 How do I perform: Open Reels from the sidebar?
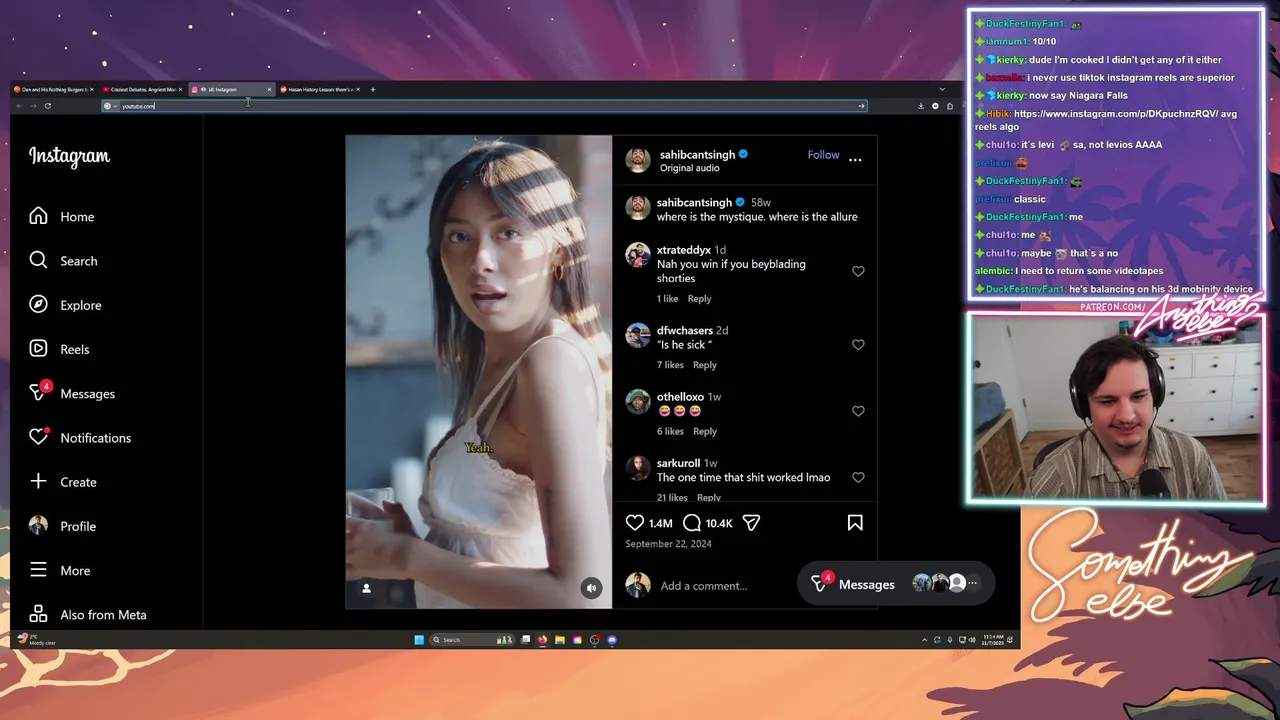coord(59,349)
